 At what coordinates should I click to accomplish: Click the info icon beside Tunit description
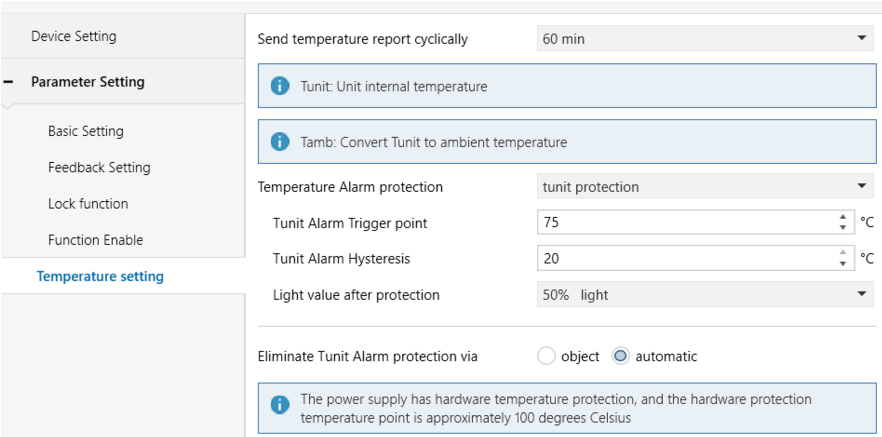[280, 87]
